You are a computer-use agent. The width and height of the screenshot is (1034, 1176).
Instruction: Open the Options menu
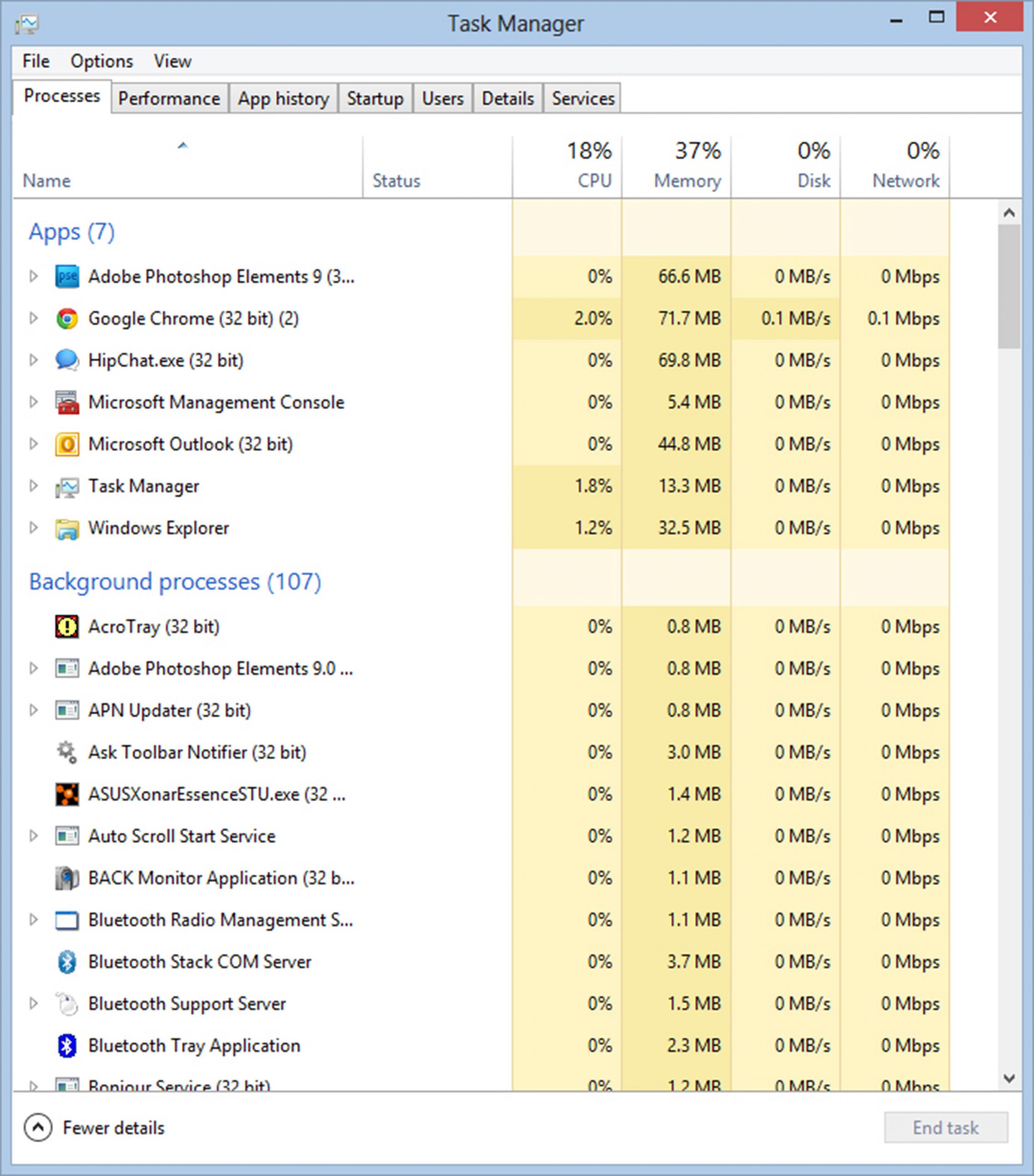[101, 61]
